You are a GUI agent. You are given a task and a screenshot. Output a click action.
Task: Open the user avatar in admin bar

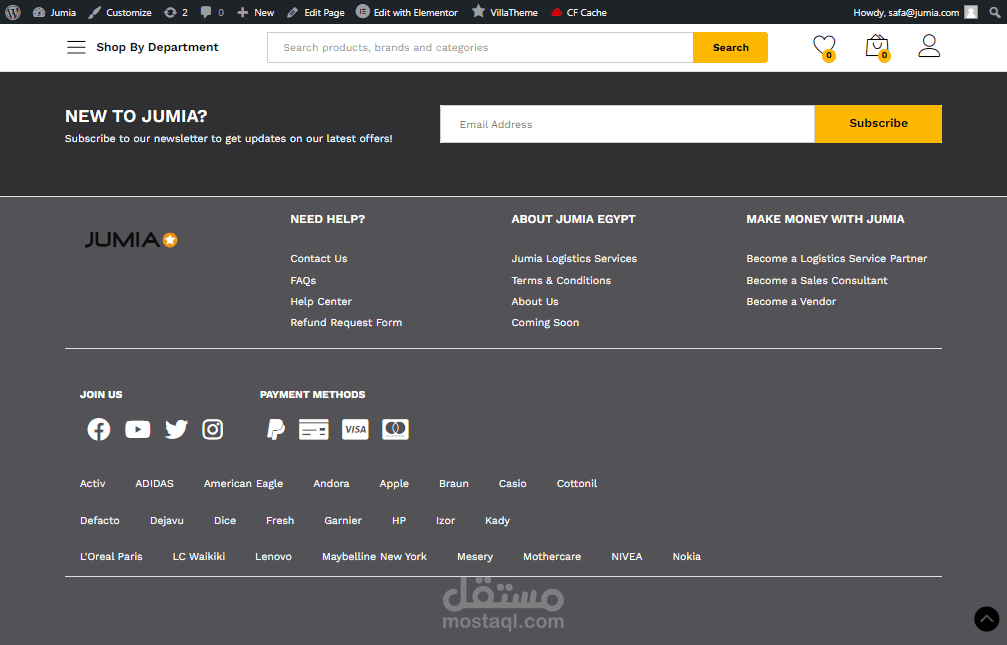coord(971,12)
